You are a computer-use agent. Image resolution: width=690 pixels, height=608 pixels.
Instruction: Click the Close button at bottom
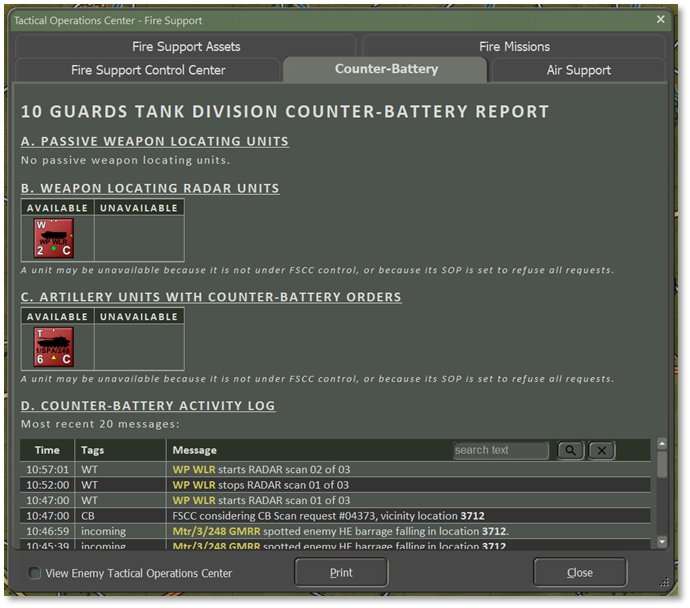tap(580, 573)
